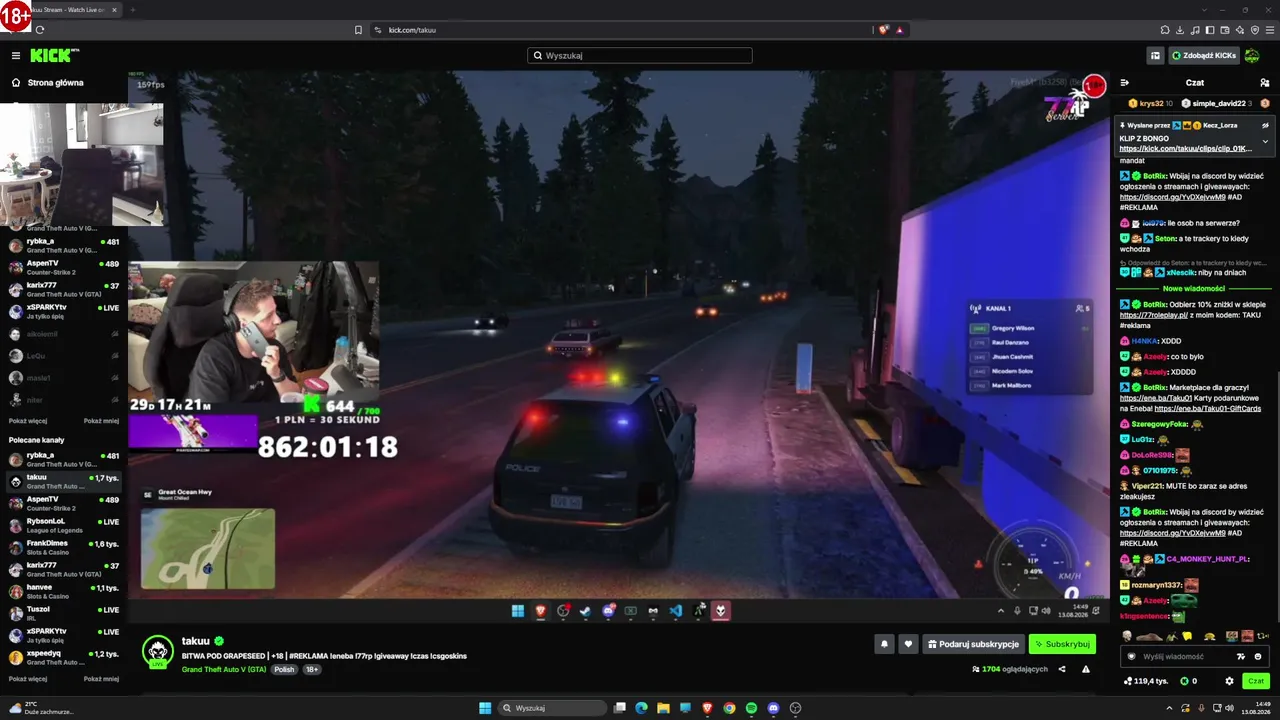Open the chat users list icon

pyautogui.click(x=1265, y=83)
